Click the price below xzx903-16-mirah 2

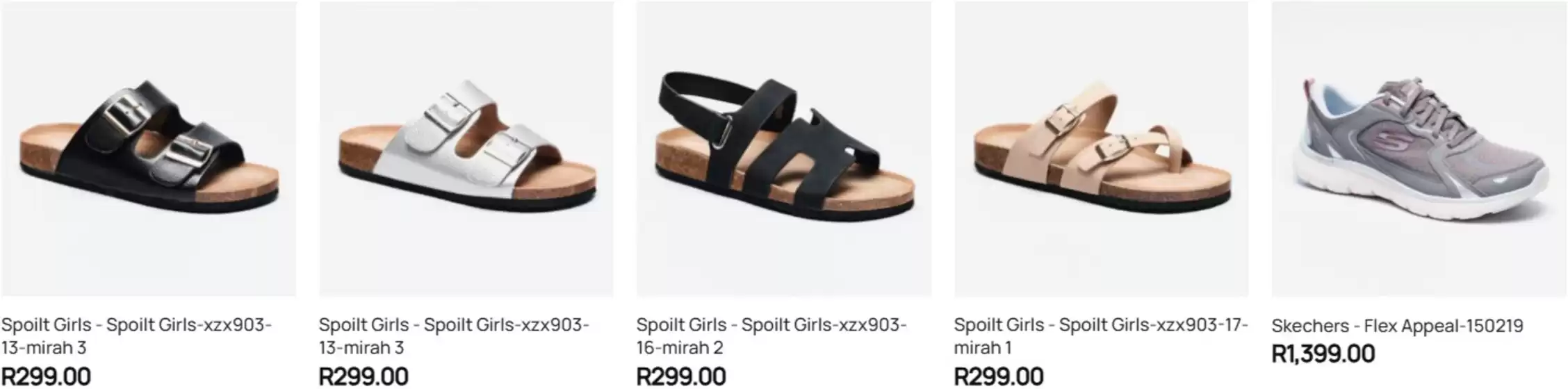tap(681, 376)
